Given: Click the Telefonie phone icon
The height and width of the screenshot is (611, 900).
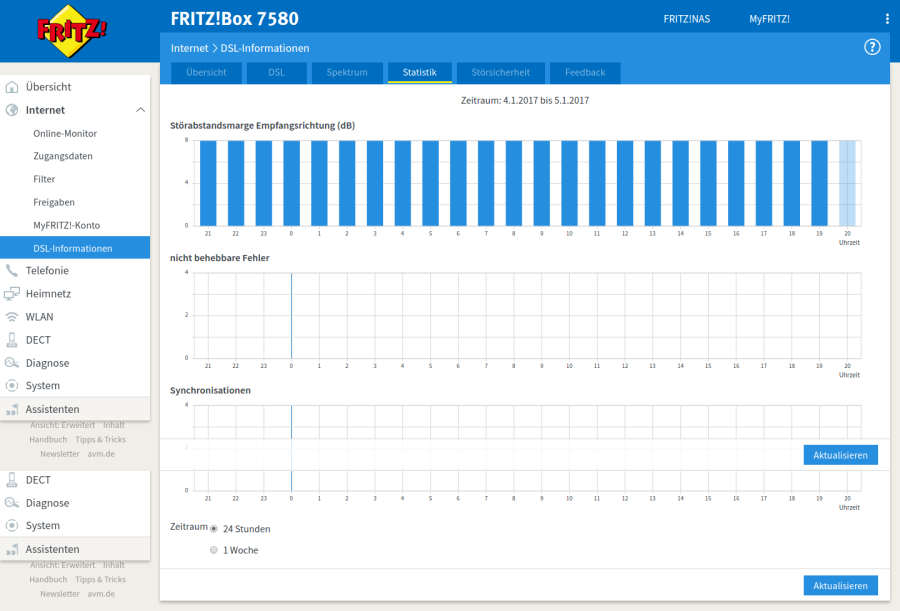Looking at the screenshot, I should click(12, 270).
